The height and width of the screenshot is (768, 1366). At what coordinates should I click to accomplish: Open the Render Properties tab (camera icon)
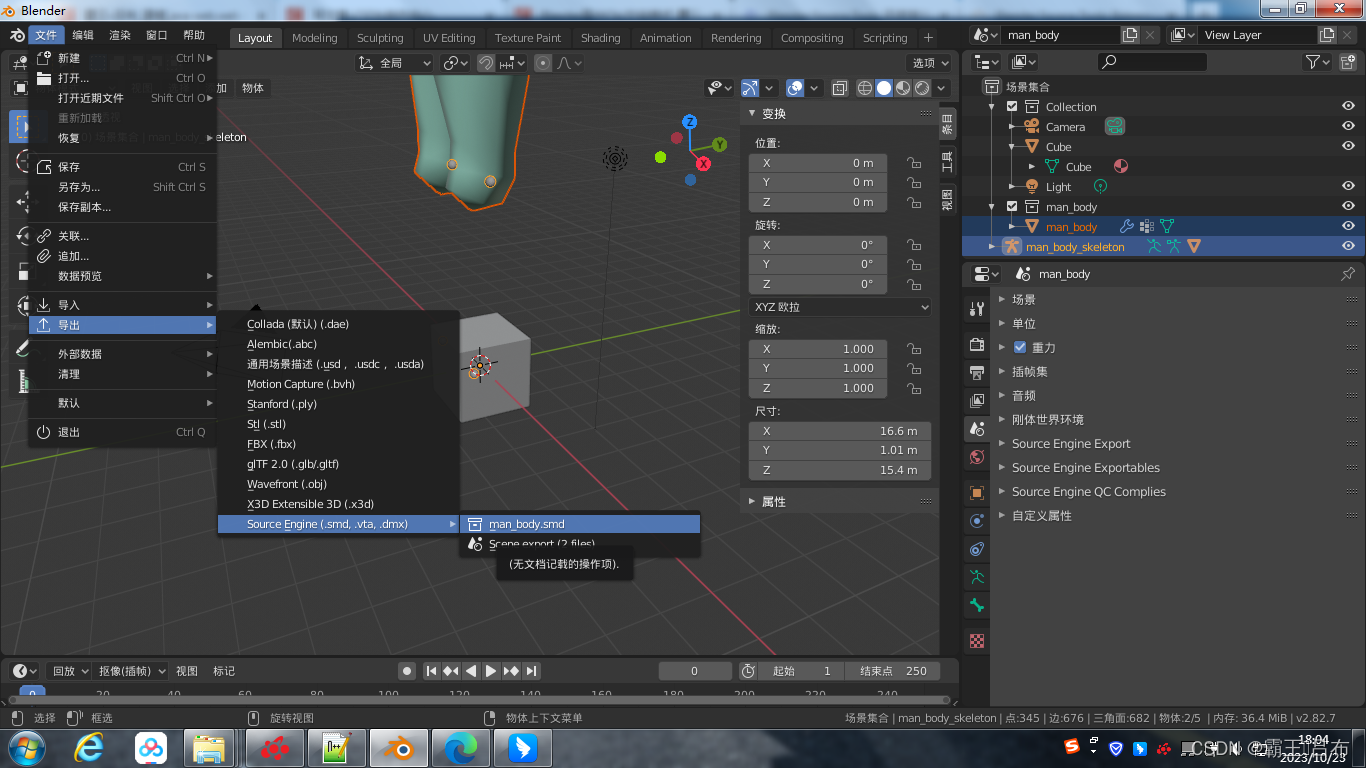click(x=976, y=344)
